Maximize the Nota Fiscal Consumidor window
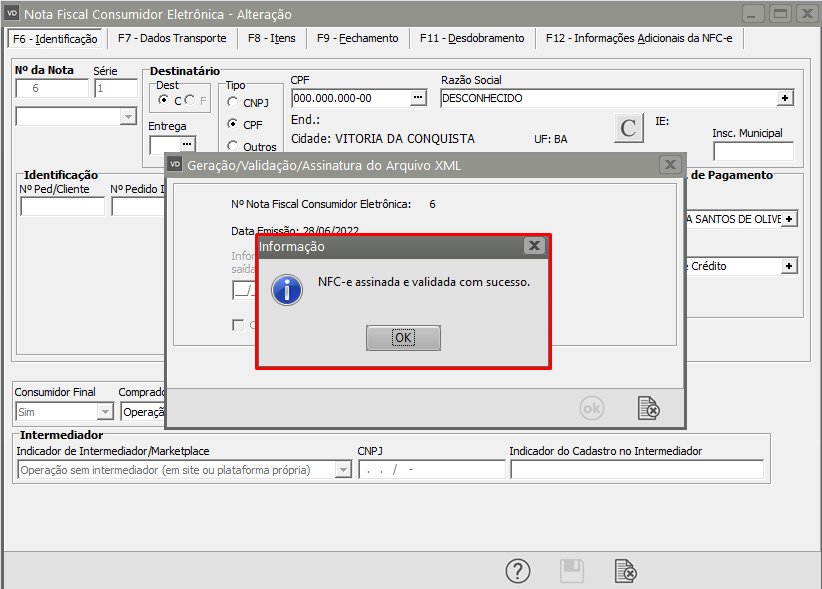 click(x=780, y=14)
